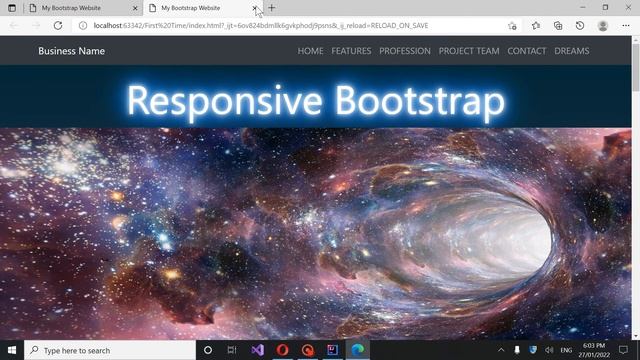Open Task View

pos(232,350)
